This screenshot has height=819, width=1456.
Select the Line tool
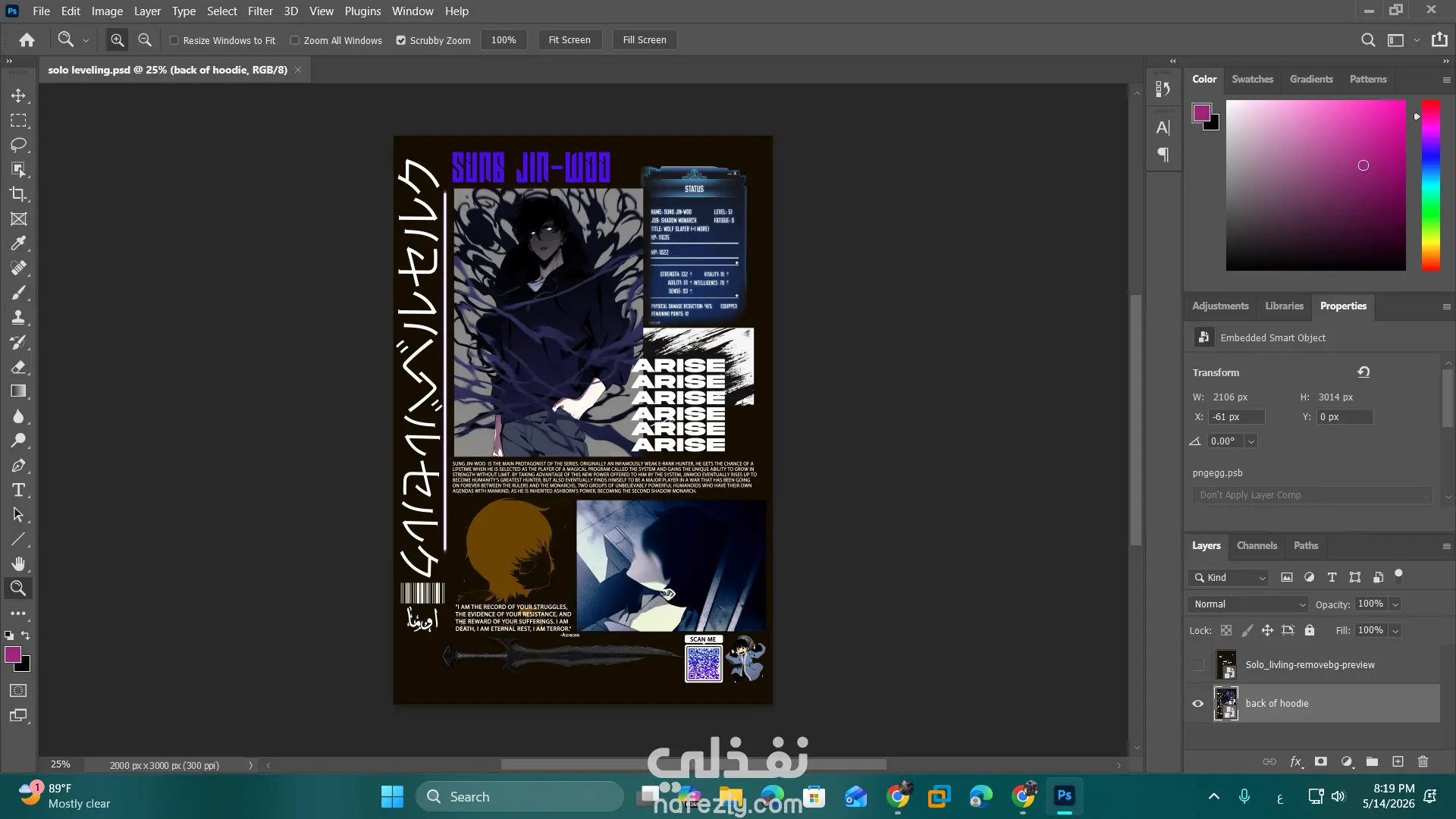click(x=18, y=539)
